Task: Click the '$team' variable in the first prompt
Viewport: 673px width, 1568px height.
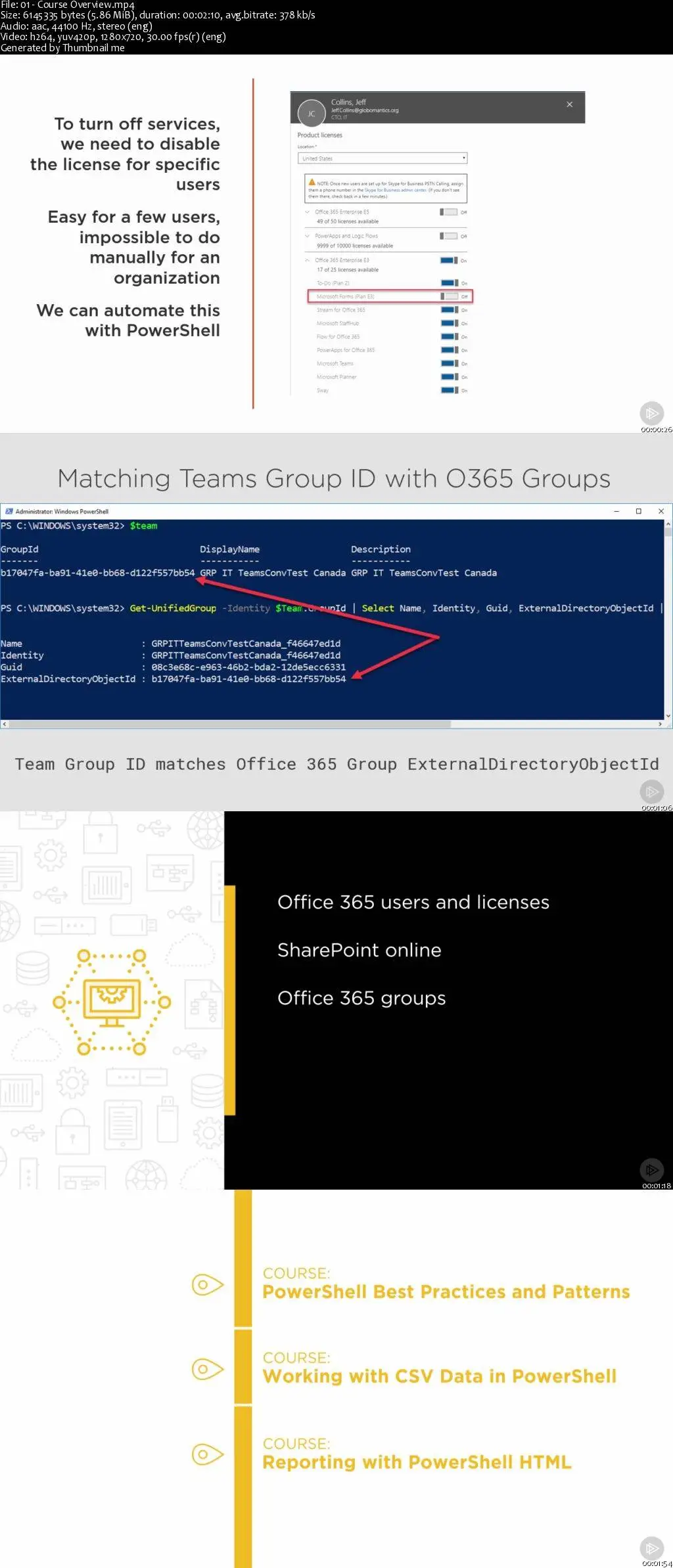Action: coord(144,526)
